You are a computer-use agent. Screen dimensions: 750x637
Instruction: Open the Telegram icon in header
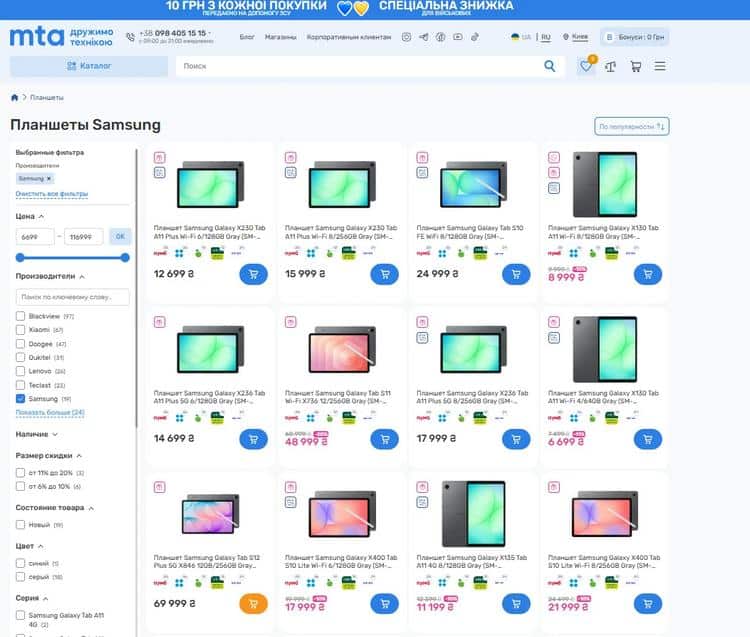(423, 37)
